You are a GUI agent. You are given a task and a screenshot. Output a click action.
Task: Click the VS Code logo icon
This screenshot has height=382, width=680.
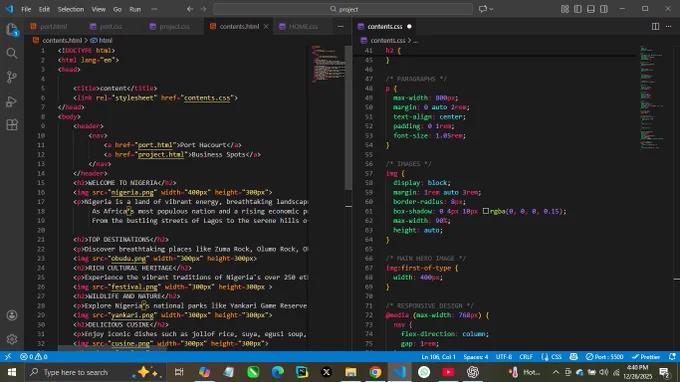point(9,9)
